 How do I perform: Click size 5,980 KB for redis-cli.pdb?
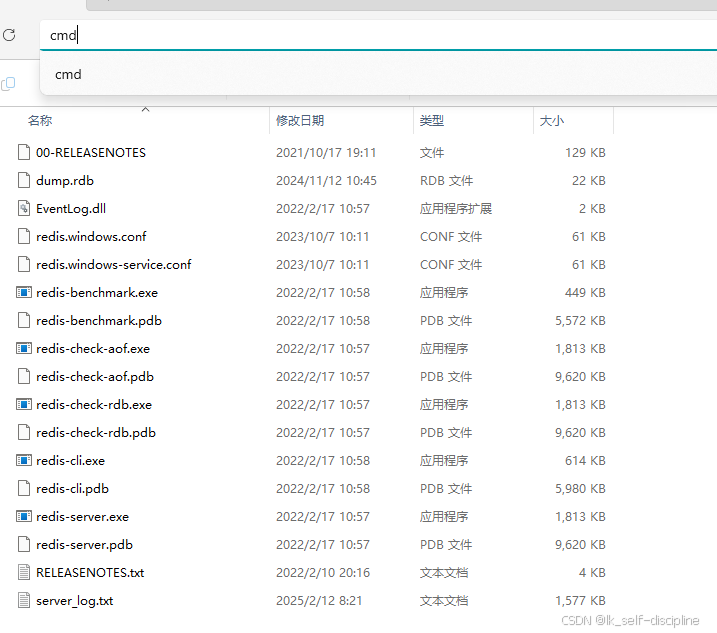580,488
